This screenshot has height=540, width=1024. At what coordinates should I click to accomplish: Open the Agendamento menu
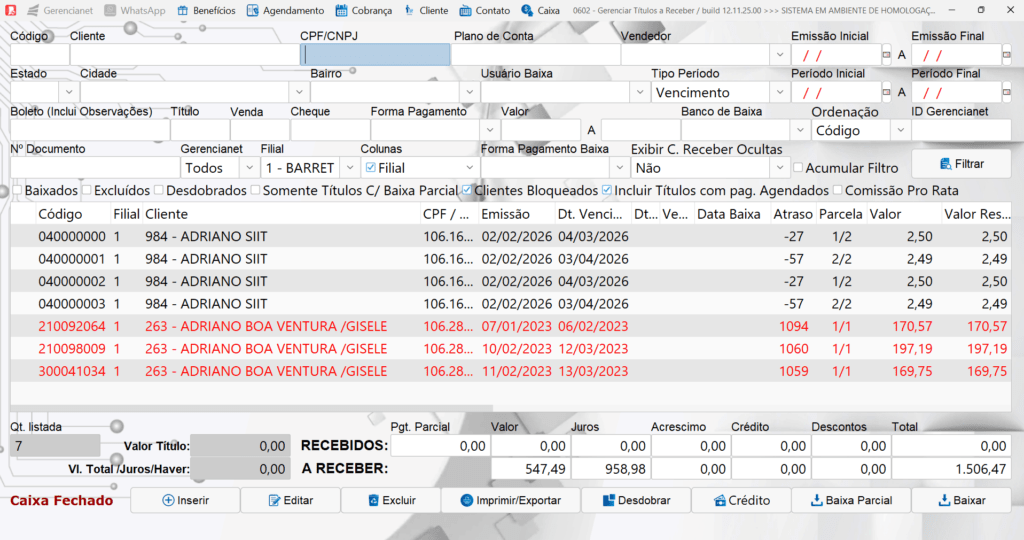coord(285,10)
